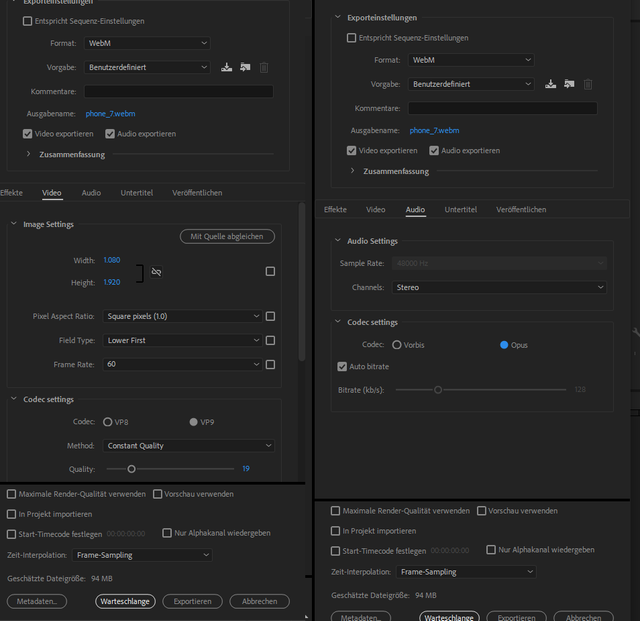Open Zeit-Interpolation dropdown in right panel

tap(466, 572)
